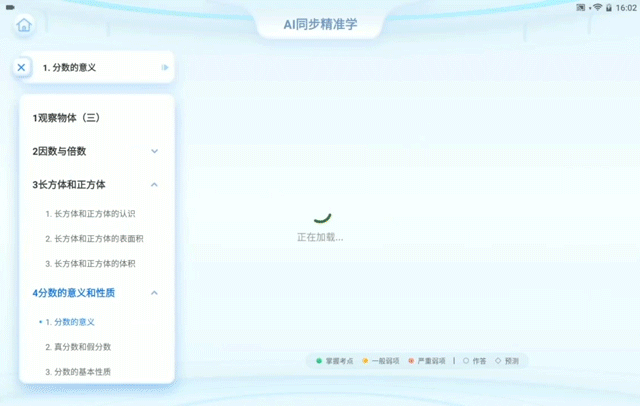
Task: Collapse the 4分数的意义和性质 chapter
Action: [154, 293]
